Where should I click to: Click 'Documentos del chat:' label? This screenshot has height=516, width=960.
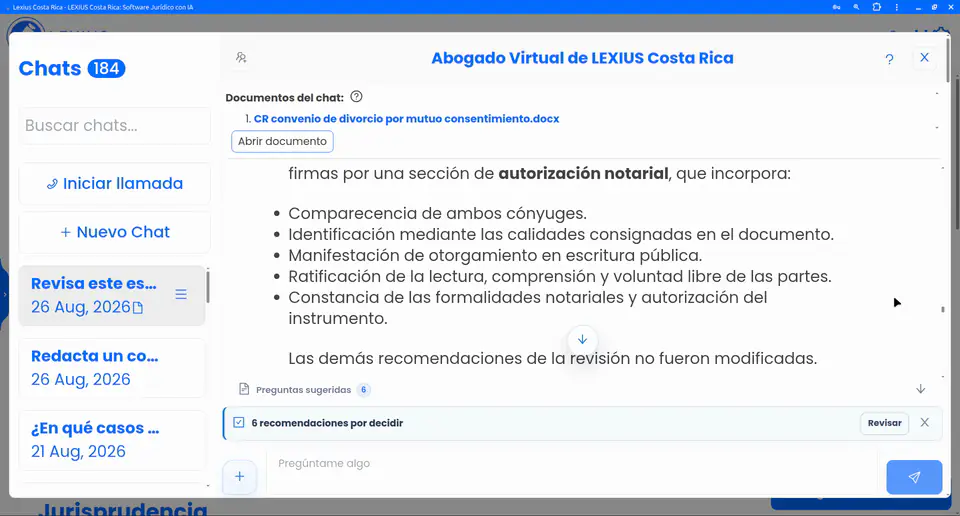coord(285,98)
